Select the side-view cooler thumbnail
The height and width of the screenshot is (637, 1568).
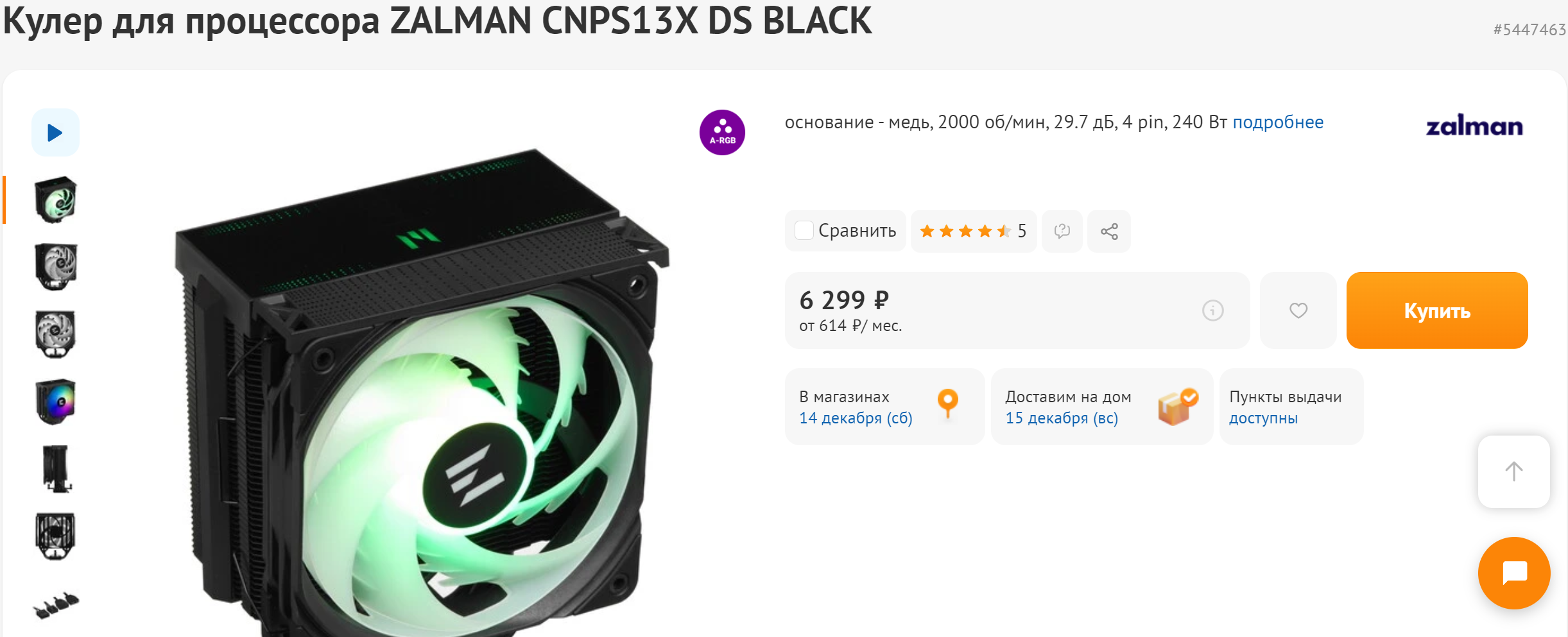click(x=56, y=469)
